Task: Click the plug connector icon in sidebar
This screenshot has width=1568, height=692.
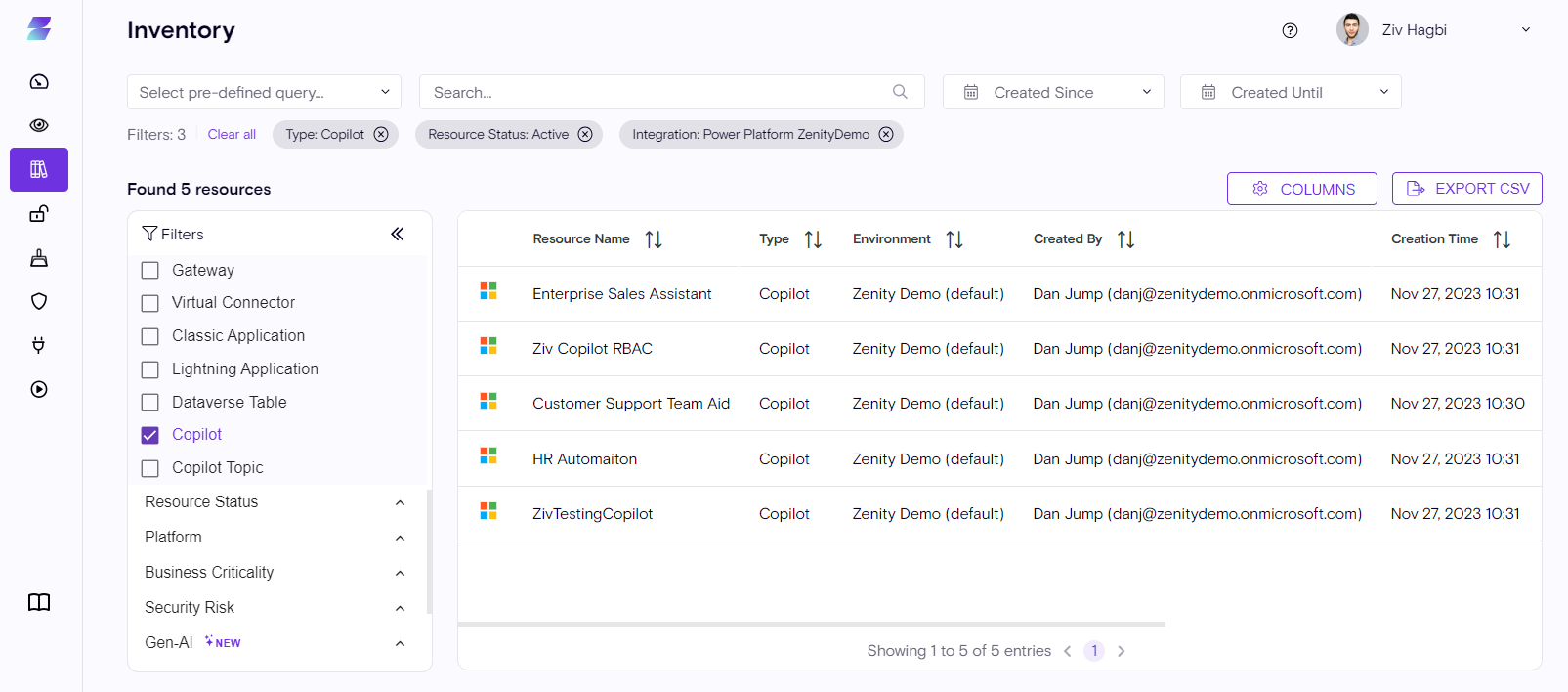Action: pos(39,345)
